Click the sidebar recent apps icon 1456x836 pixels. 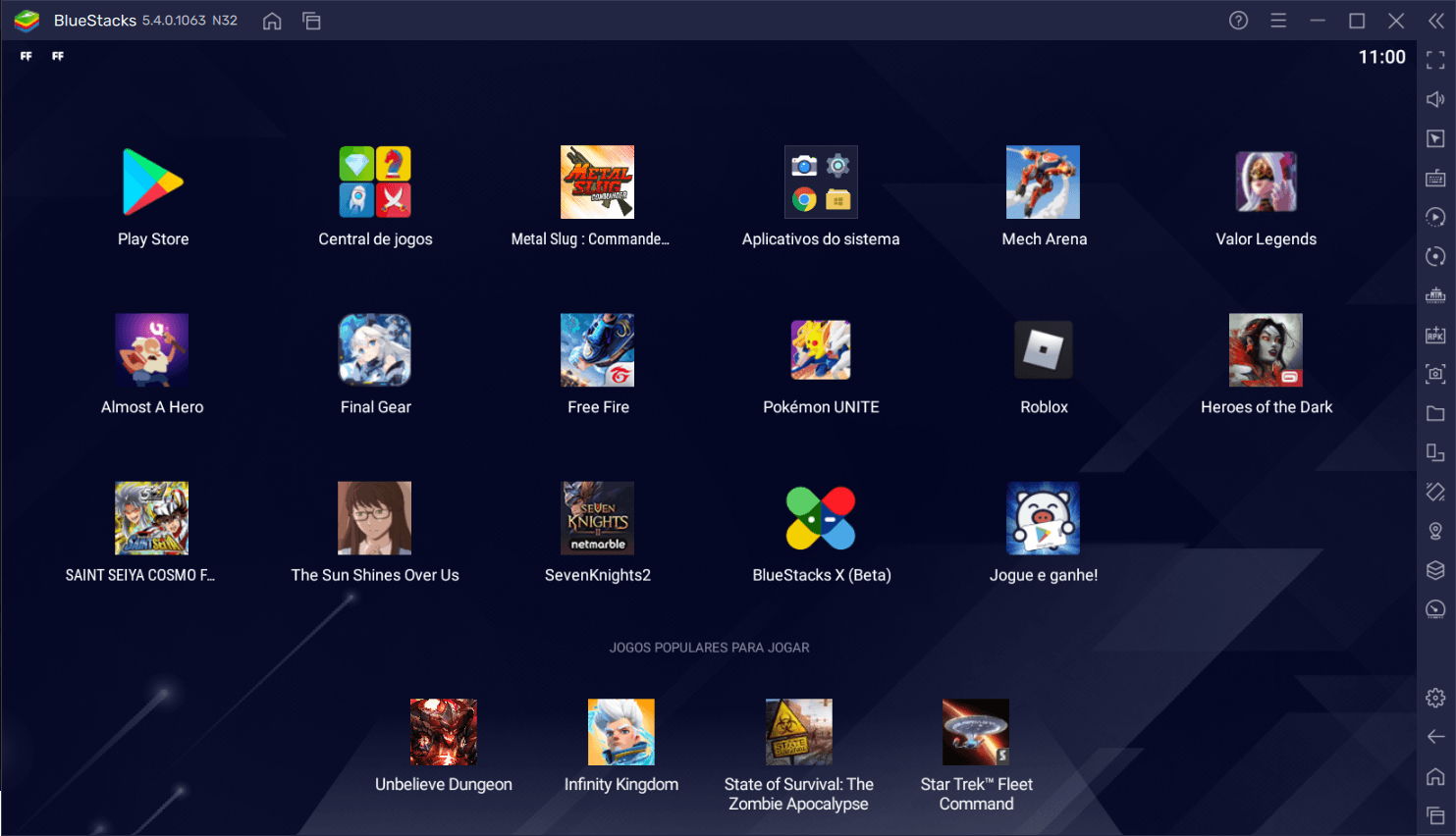point(1435,815)
